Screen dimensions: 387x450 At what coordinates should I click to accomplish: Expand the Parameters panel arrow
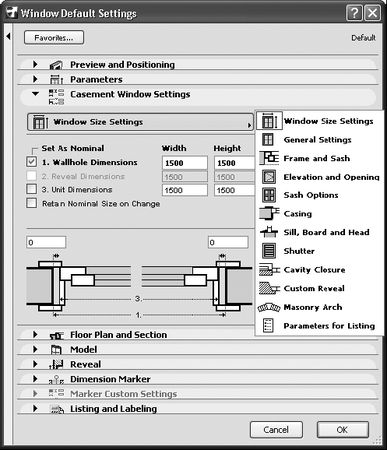(35, 79)
